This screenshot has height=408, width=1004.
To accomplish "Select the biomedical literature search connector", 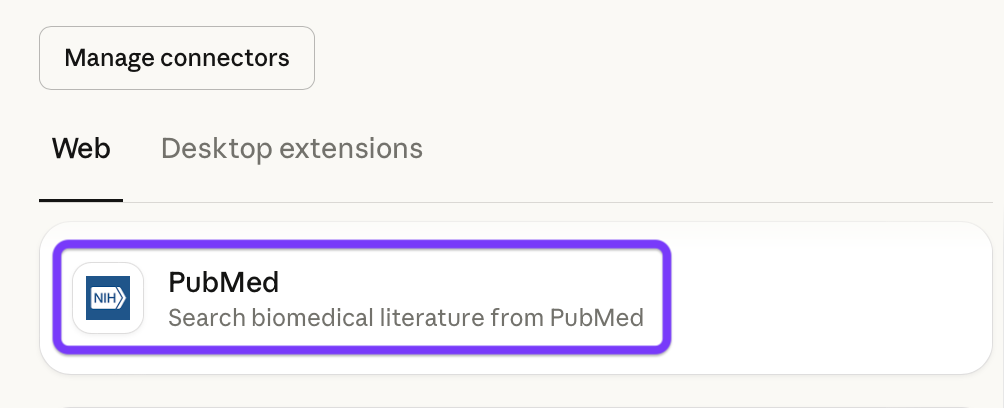I will [x=365, y=298].
